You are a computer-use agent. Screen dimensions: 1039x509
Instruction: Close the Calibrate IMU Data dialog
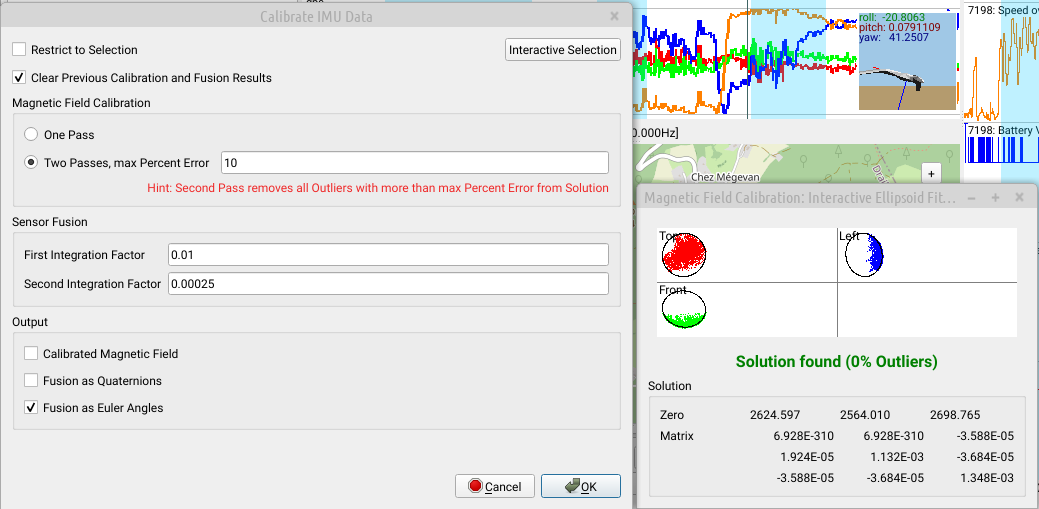point(614,16)
